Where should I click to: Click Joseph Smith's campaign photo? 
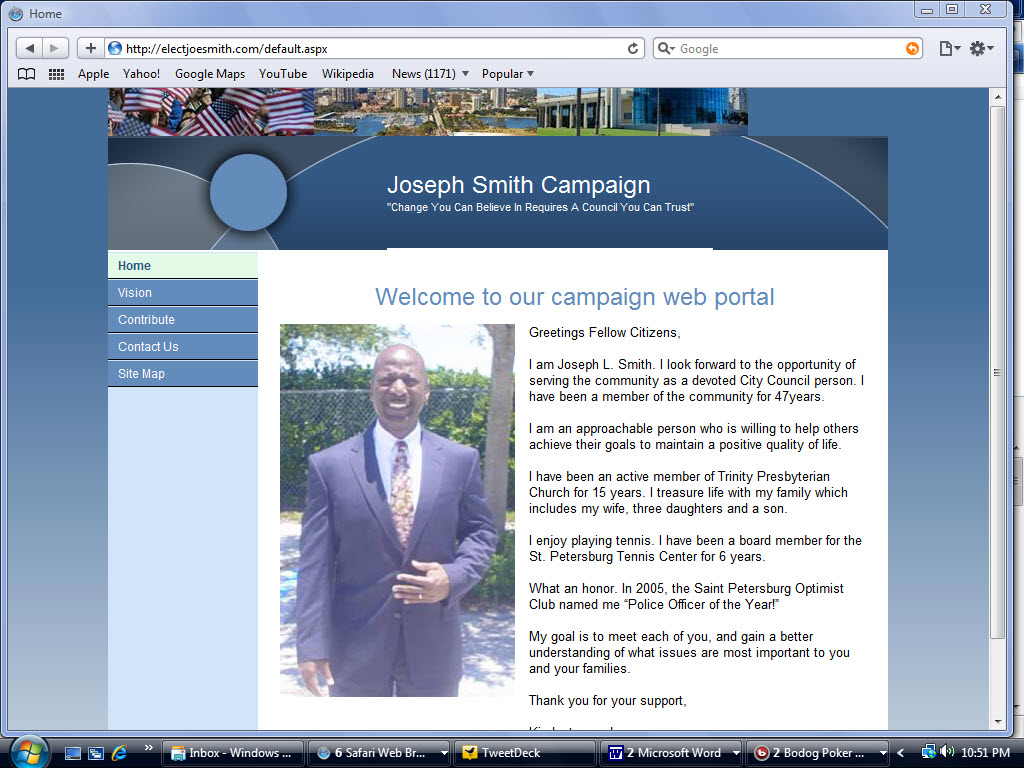tap(397, 510)
